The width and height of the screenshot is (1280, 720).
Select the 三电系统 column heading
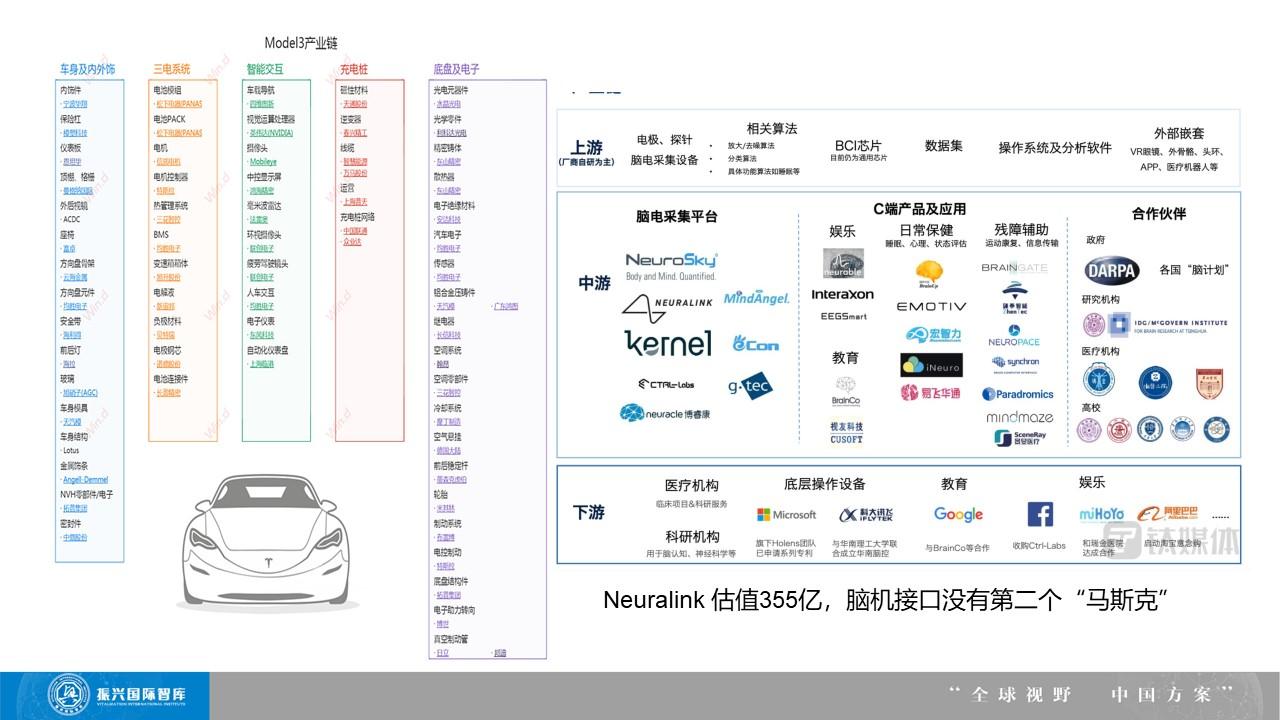pyautogui.click(x=171, y=69)
